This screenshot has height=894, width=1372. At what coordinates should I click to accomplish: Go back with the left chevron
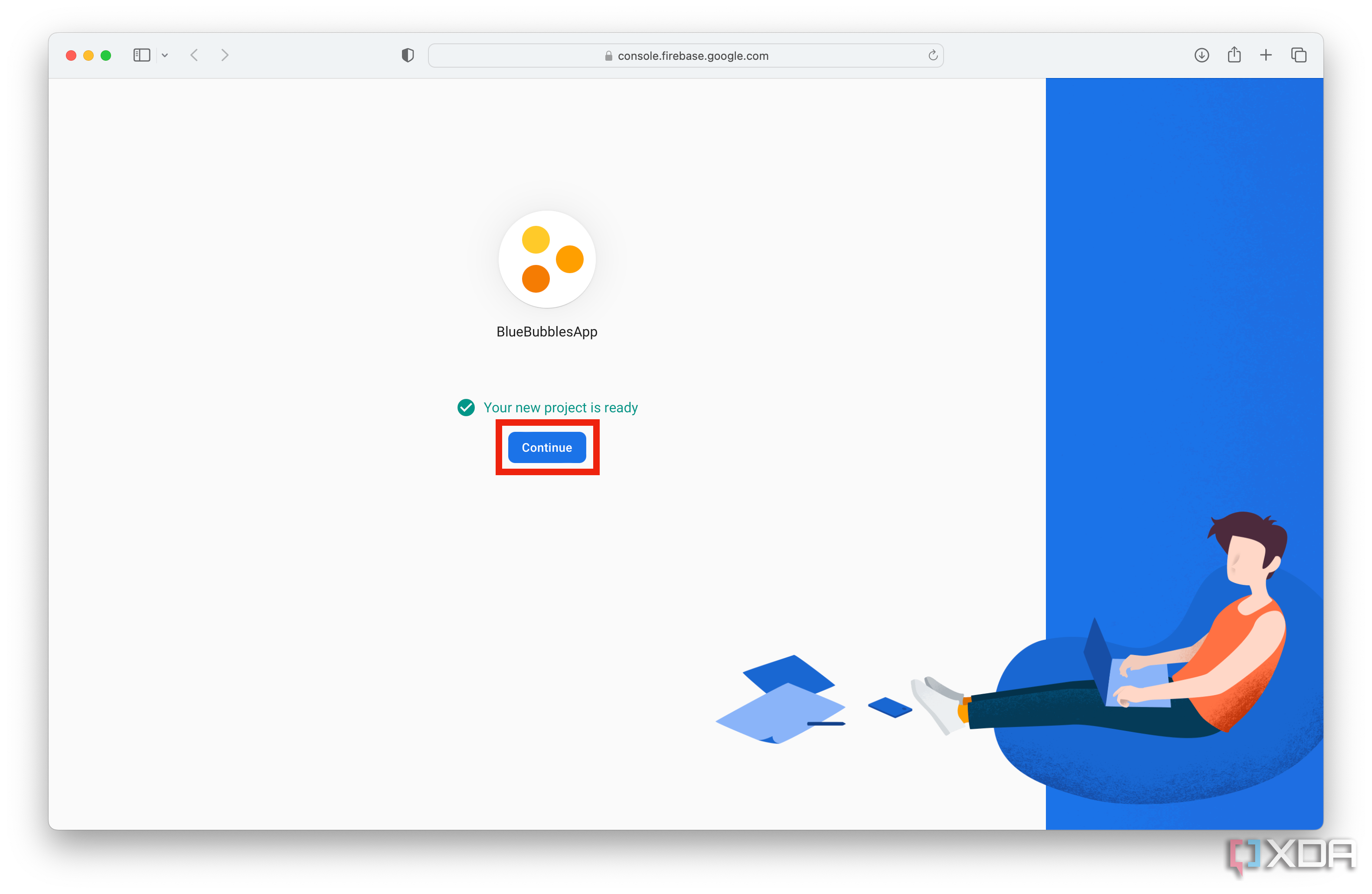pyautogui.click(x=194, y=55)
